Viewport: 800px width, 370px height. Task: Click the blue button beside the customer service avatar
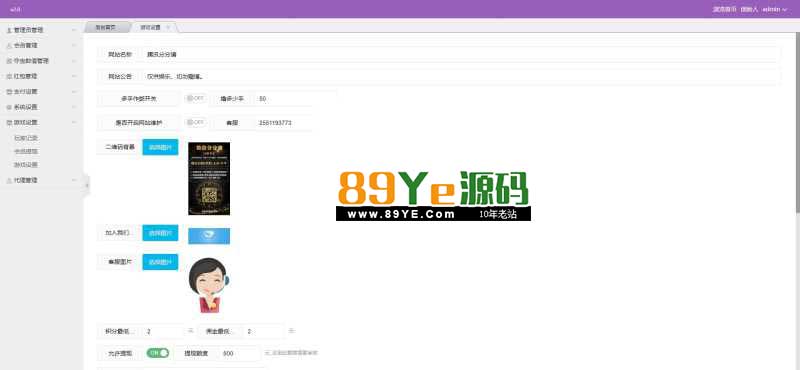[x=160, y=262]
